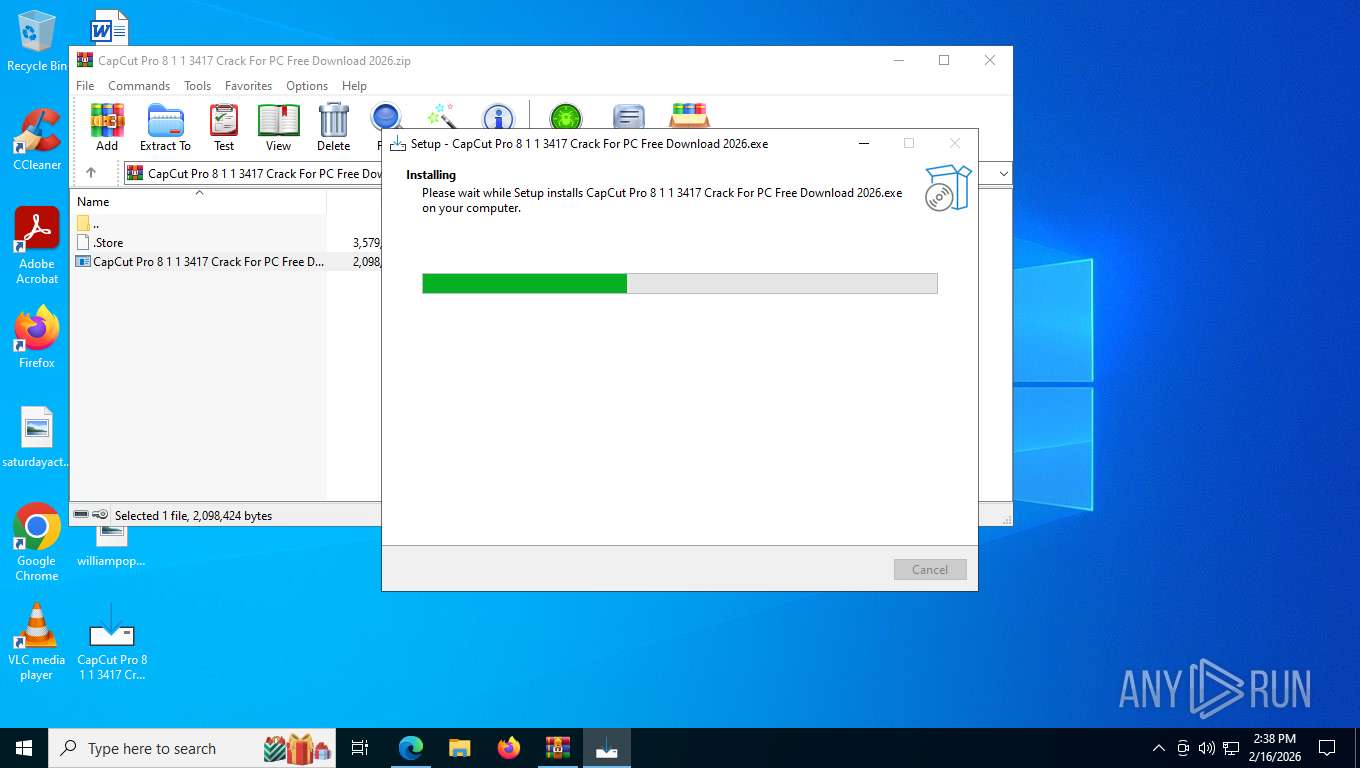The height and width of the screenshot is (768, 1360).
Task: Open the Options menu
Action: (x=307, y=86)
